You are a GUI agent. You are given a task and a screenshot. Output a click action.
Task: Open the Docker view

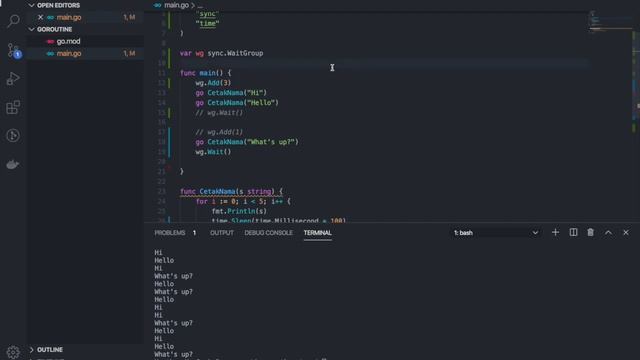click(13, 164)
